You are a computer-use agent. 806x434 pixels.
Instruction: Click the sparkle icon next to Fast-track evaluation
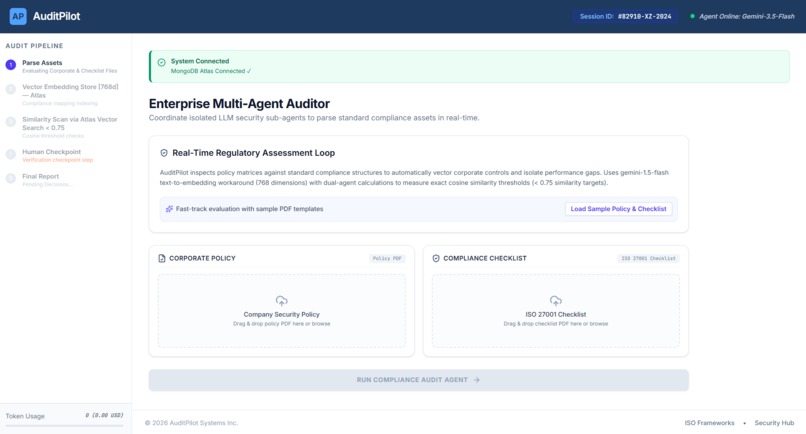(169, 209)
